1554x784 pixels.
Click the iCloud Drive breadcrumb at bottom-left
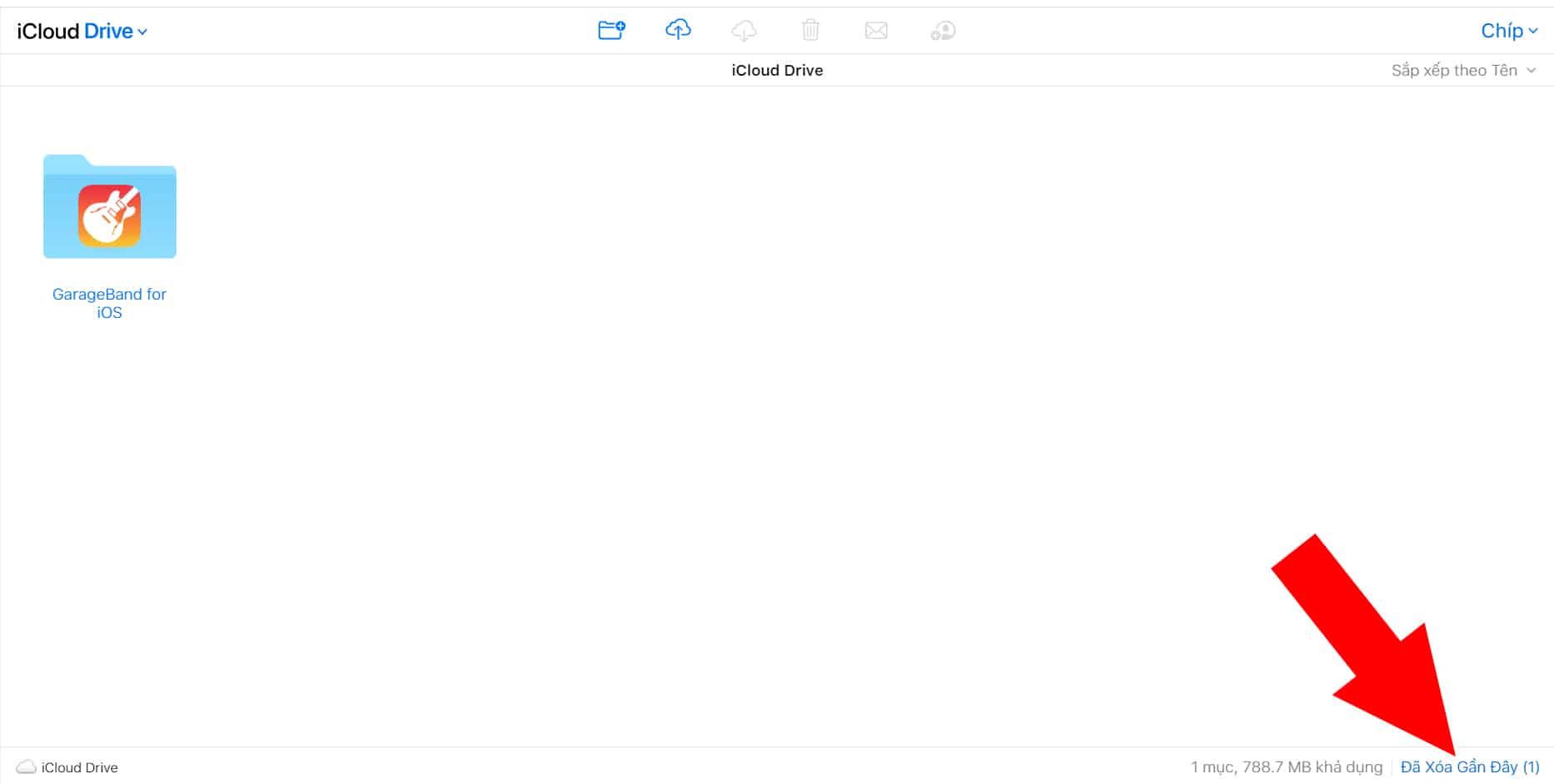click(79, 767)
